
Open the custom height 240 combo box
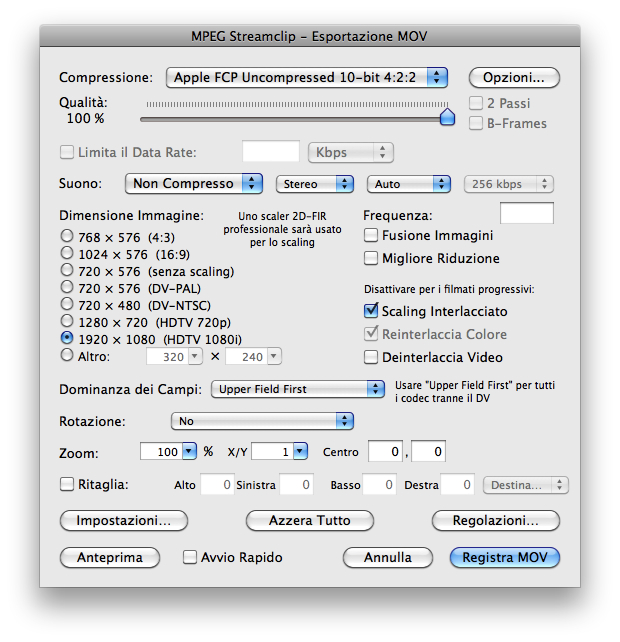(253, 357)
